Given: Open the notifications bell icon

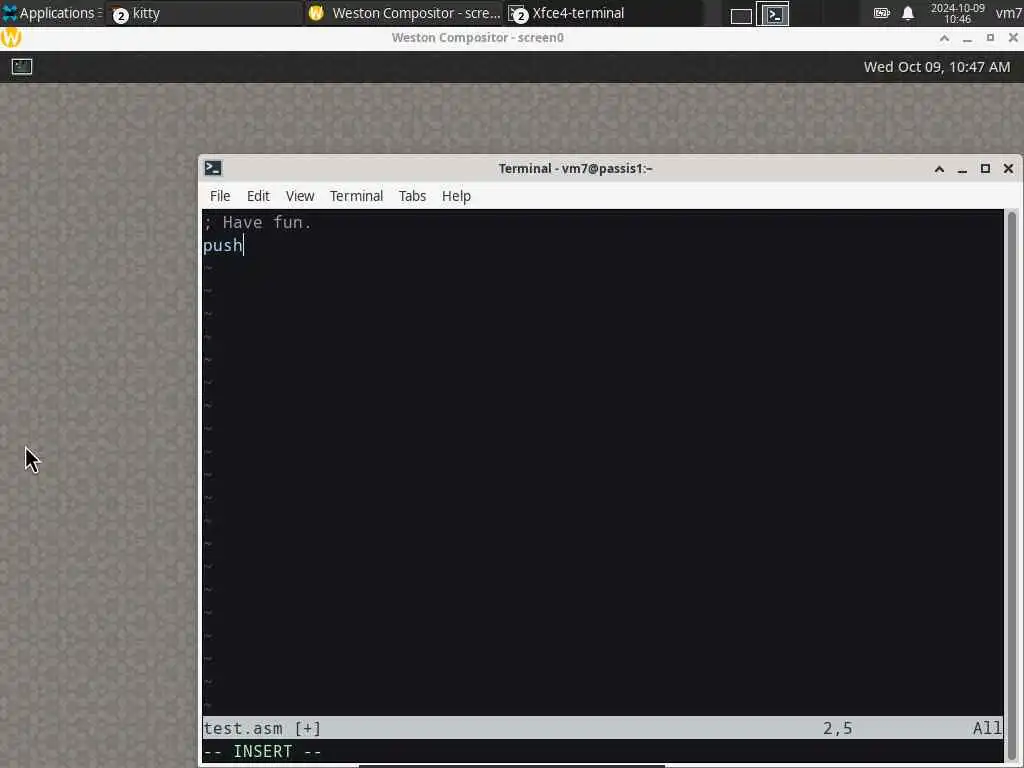Looking at the screenshot, I should coord(908,13).
